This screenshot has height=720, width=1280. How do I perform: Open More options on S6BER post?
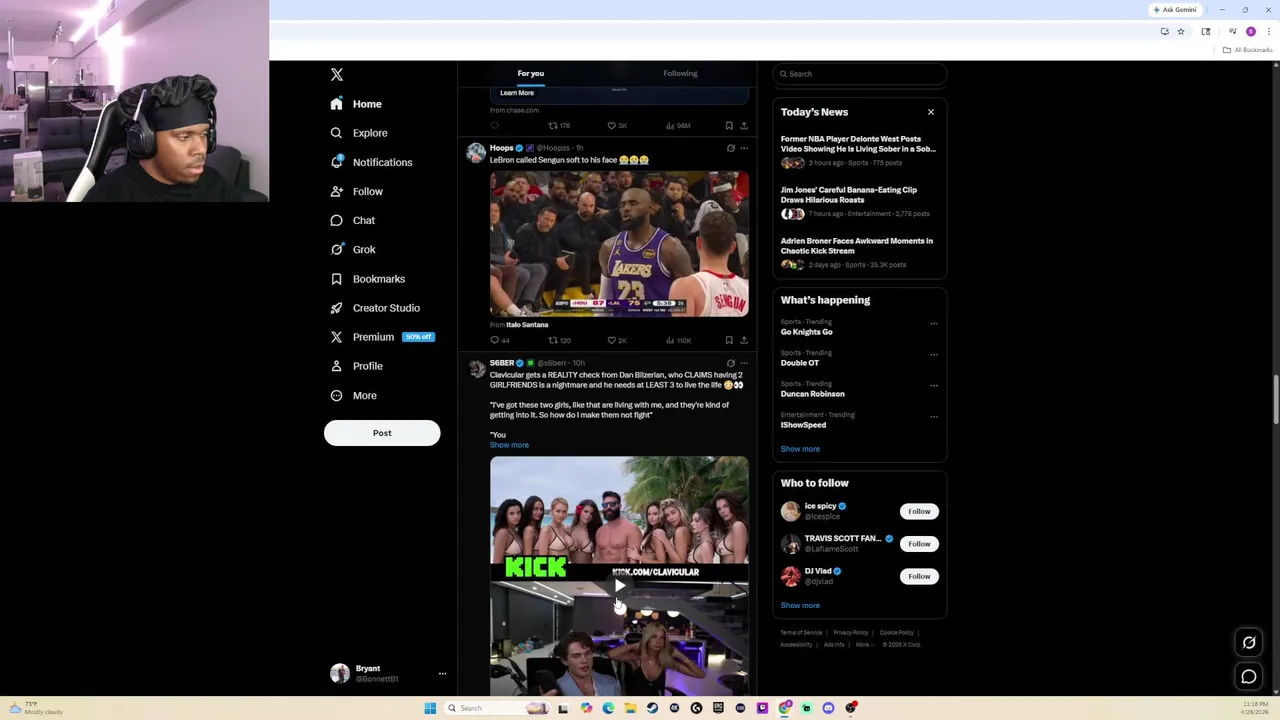[743, 363]
